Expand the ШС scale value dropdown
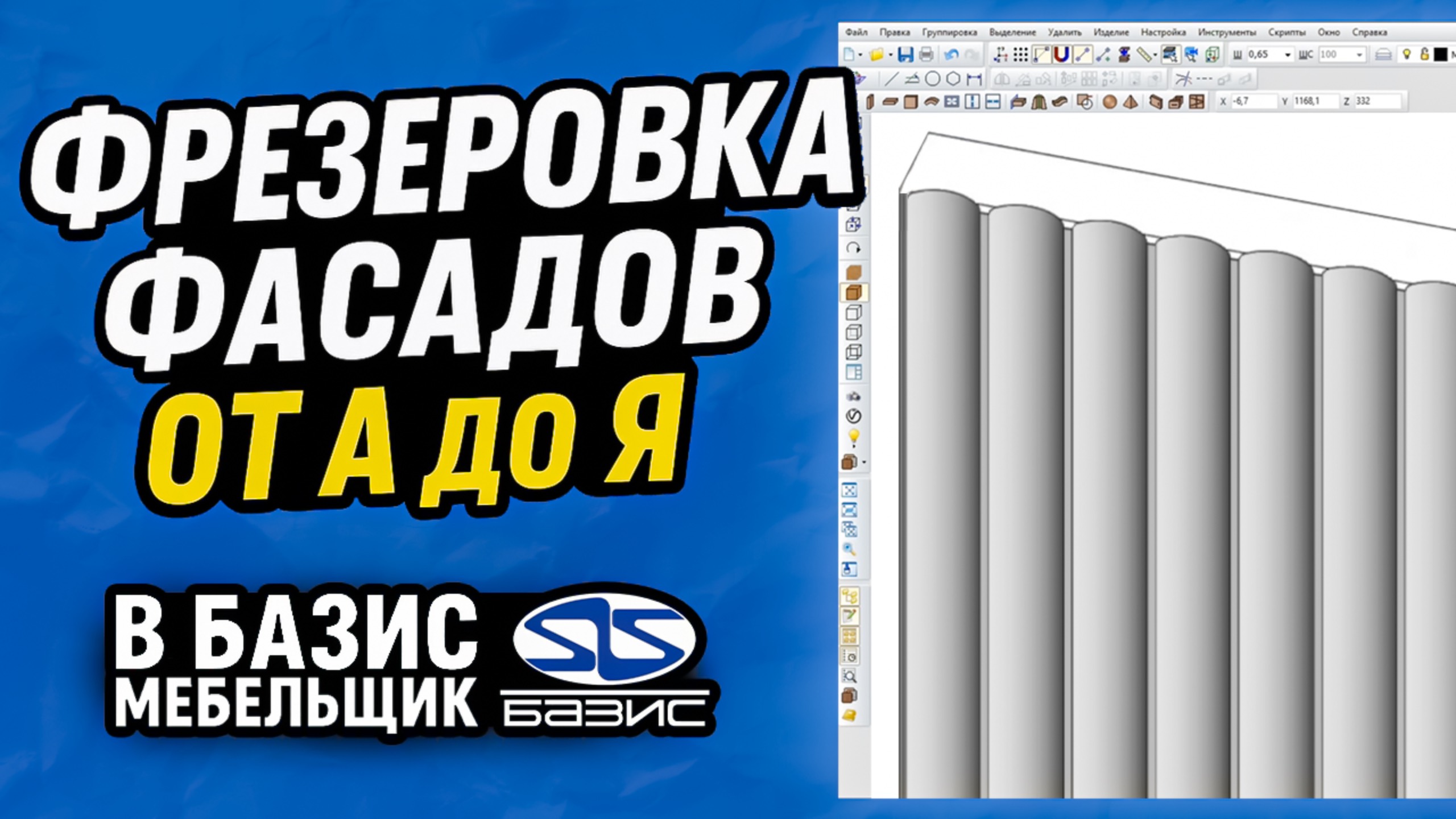 [1359, 54]
